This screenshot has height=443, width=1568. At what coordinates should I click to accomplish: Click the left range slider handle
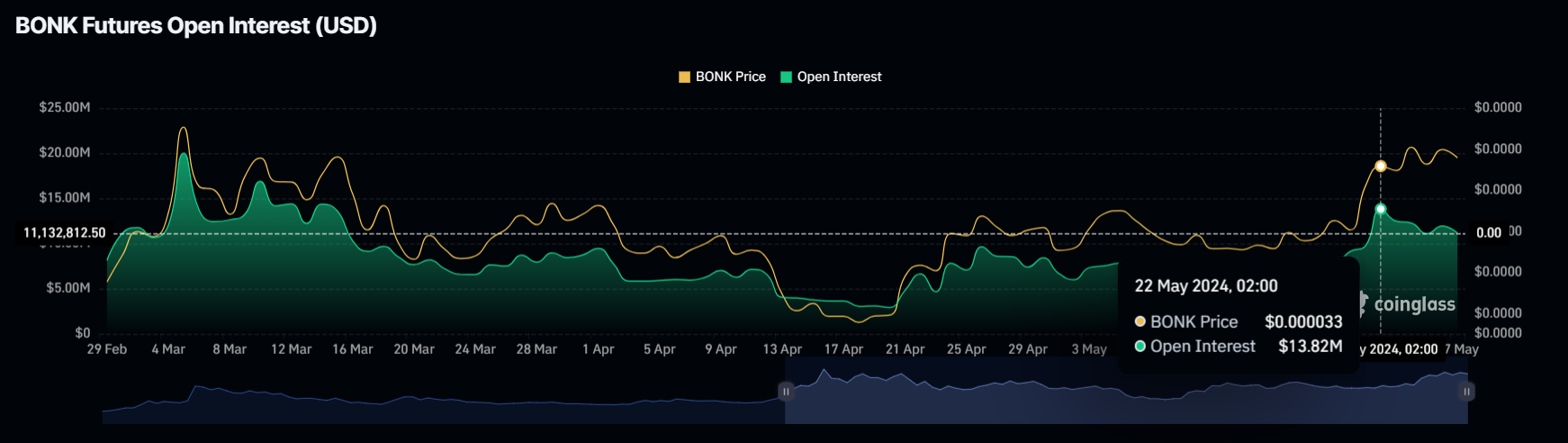coord(786,392)
